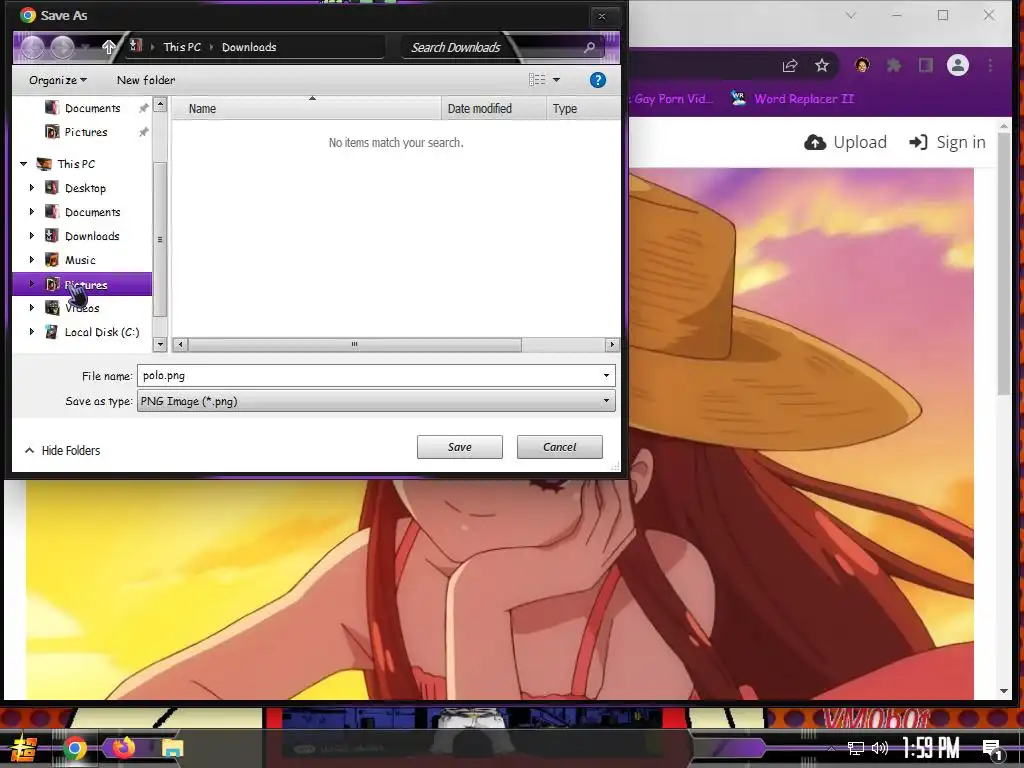Click the navigation tree vertical scrollbar thumb
Screen dimensions: 1024x768
tap(160, 240)
